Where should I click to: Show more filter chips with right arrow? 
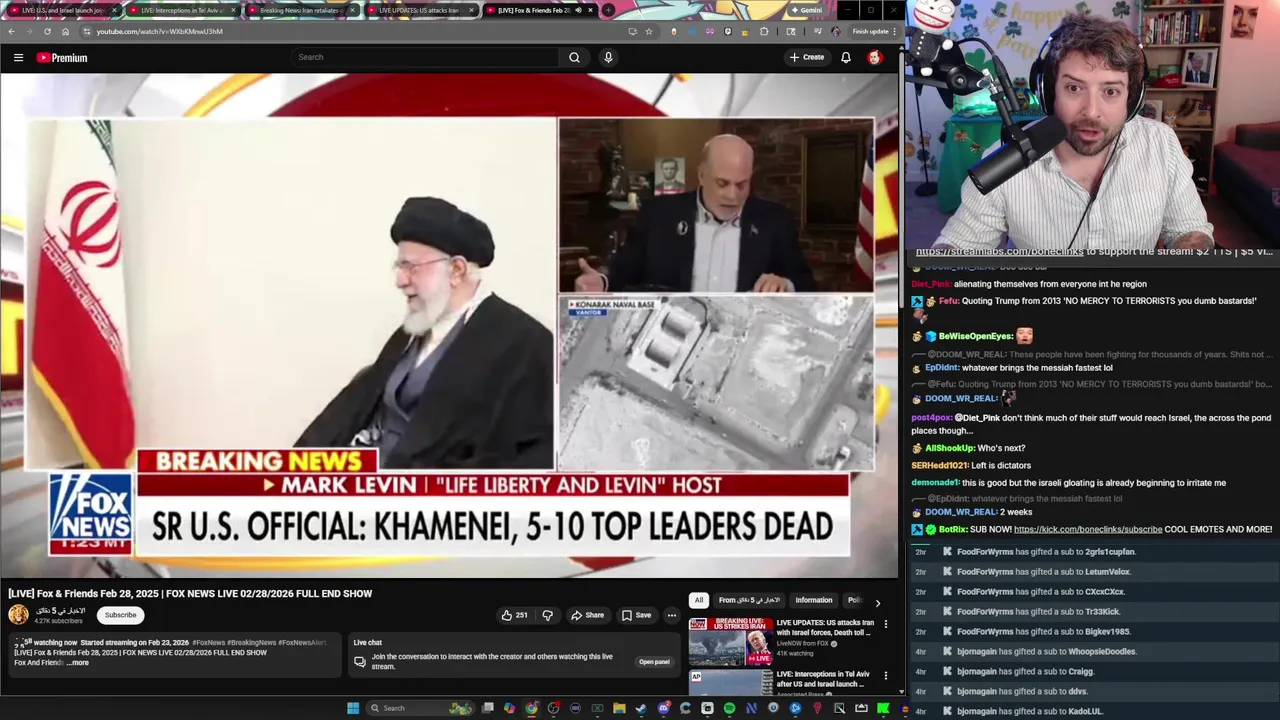[877, 602]
